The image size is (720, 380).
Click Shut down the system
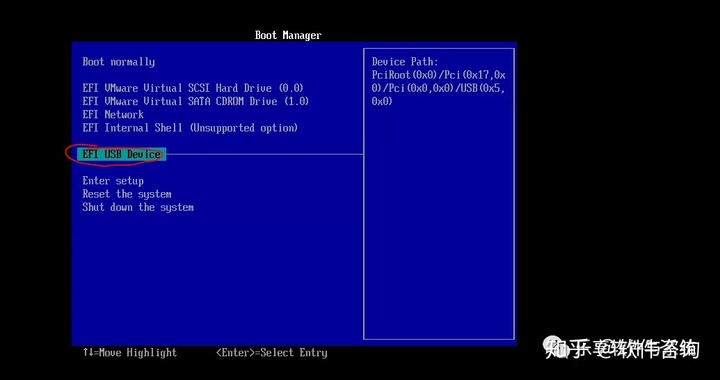pyautogui.click(x=138, y=207)
